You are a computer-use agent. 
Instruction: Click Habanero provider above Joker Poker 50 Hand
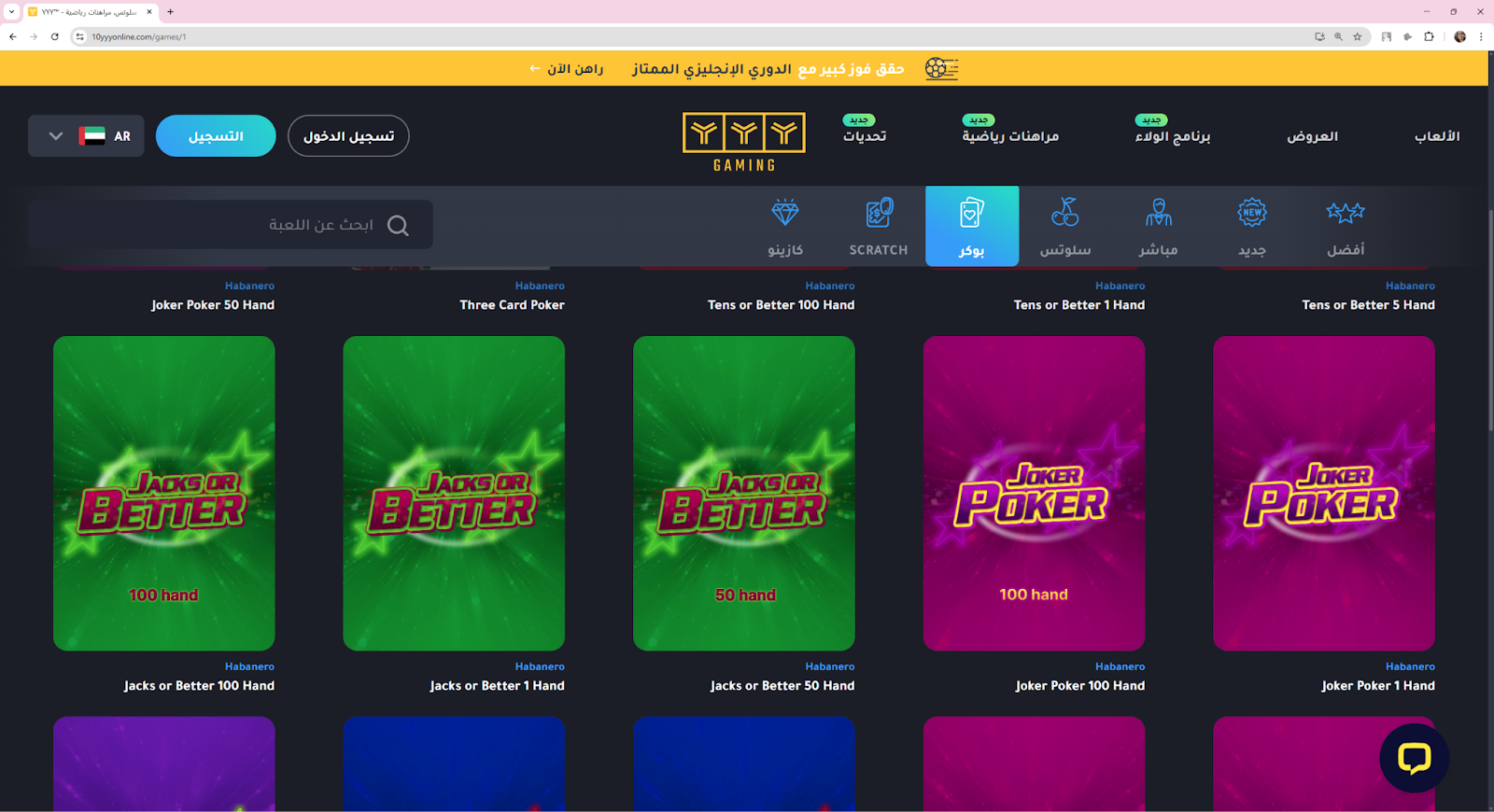coord(249,286)
